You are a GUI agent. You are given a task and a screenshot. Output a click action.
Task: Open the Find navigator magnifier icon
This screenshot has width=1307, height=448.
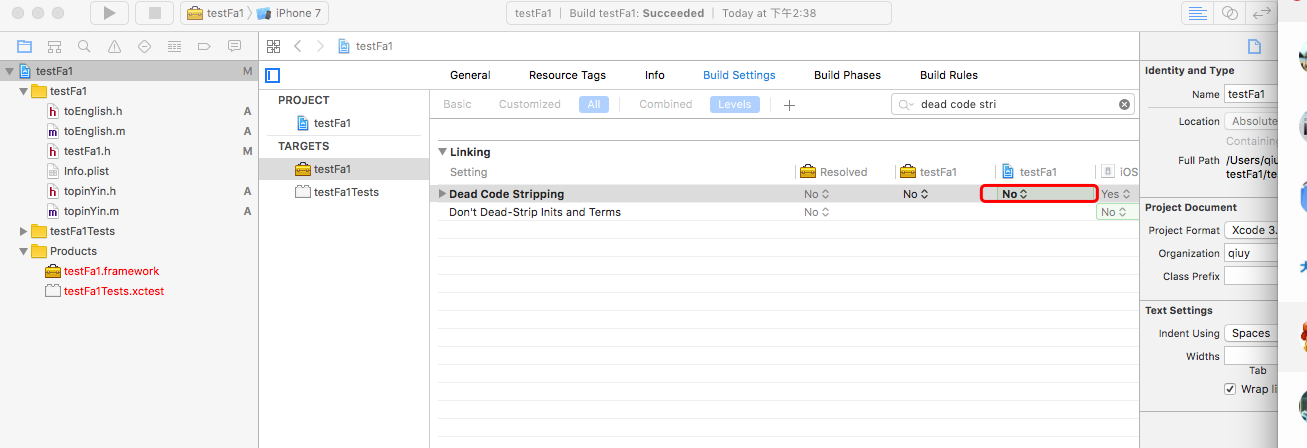click(x=84, y=46)
